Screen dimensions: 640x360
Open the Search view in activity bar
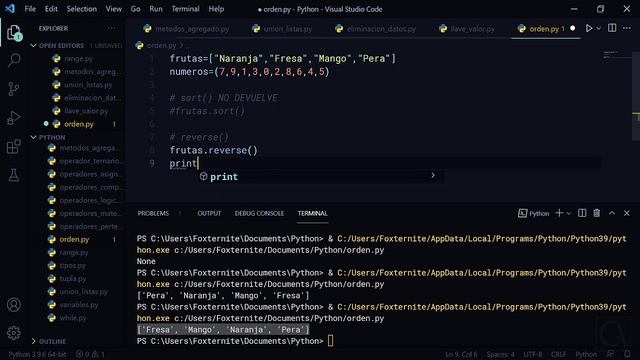click(x=13, y=60)
